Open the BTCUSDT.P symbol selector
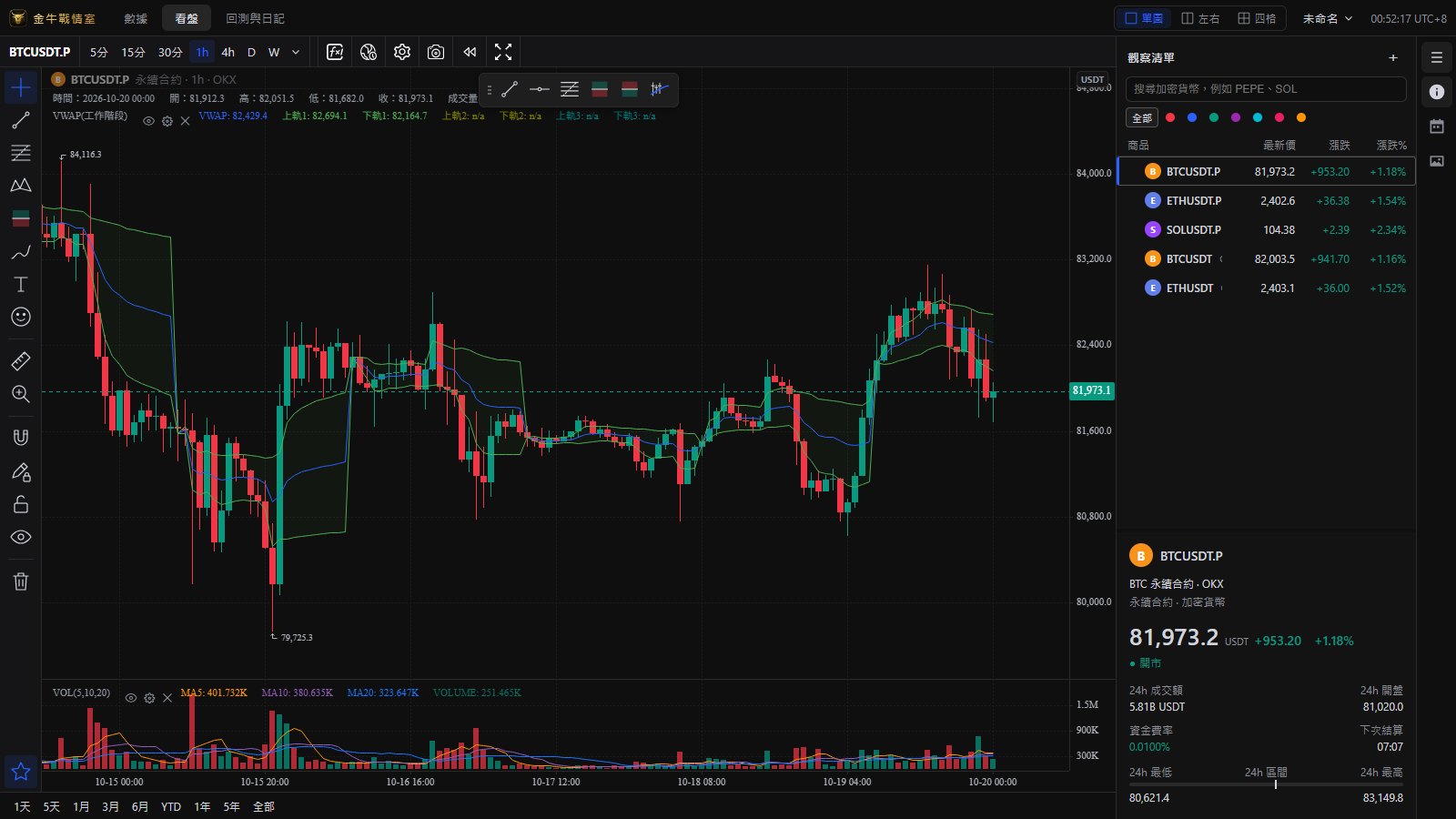1456x819 pixels. (x=40, y=52)
